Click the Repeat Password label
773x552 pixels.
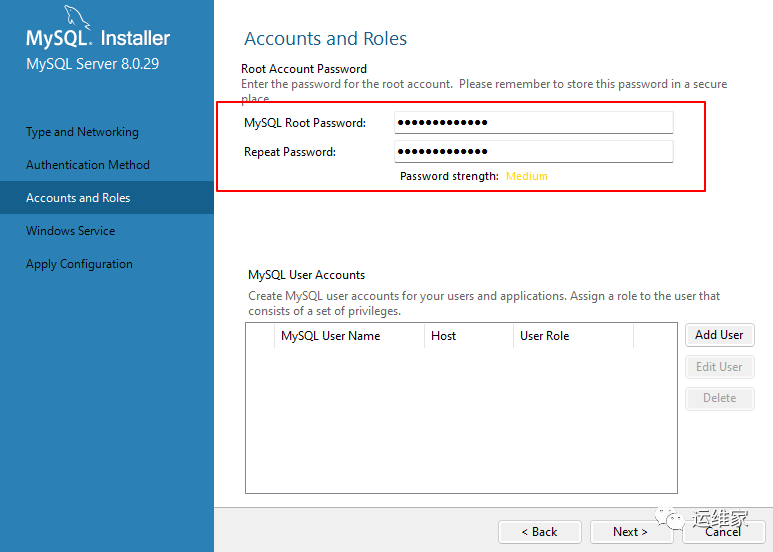(x=290, y=152)
